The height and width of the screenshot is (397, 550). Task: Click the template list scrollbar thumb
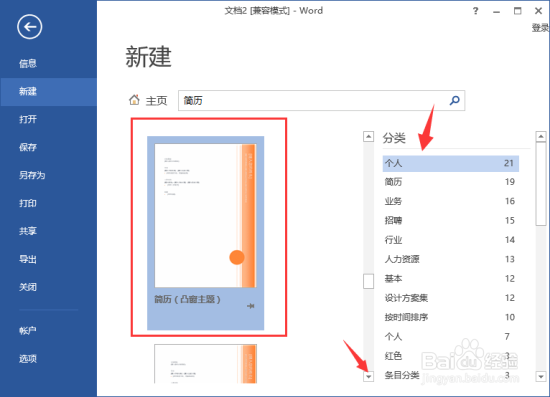tap(368, 281)
